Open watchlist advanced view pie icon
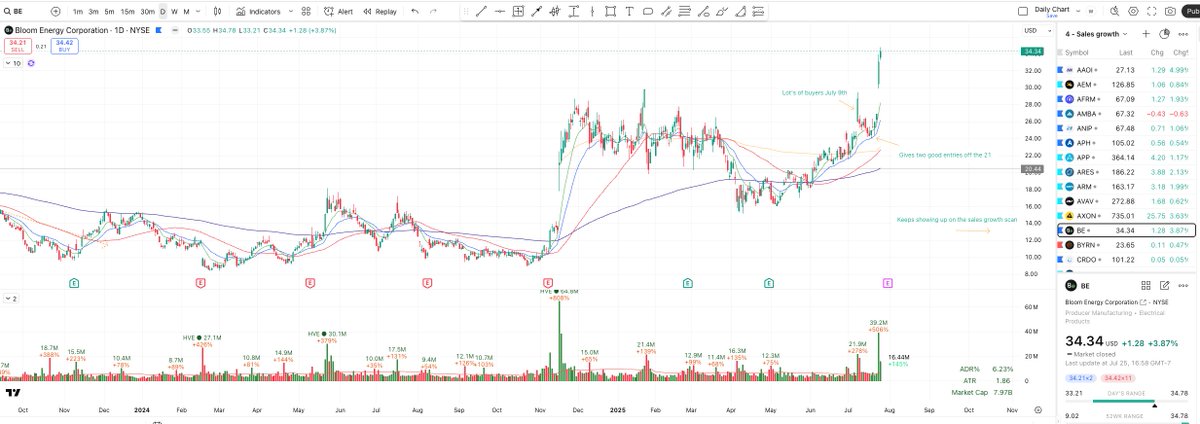1200x424 pixels. click(1164, 34)
